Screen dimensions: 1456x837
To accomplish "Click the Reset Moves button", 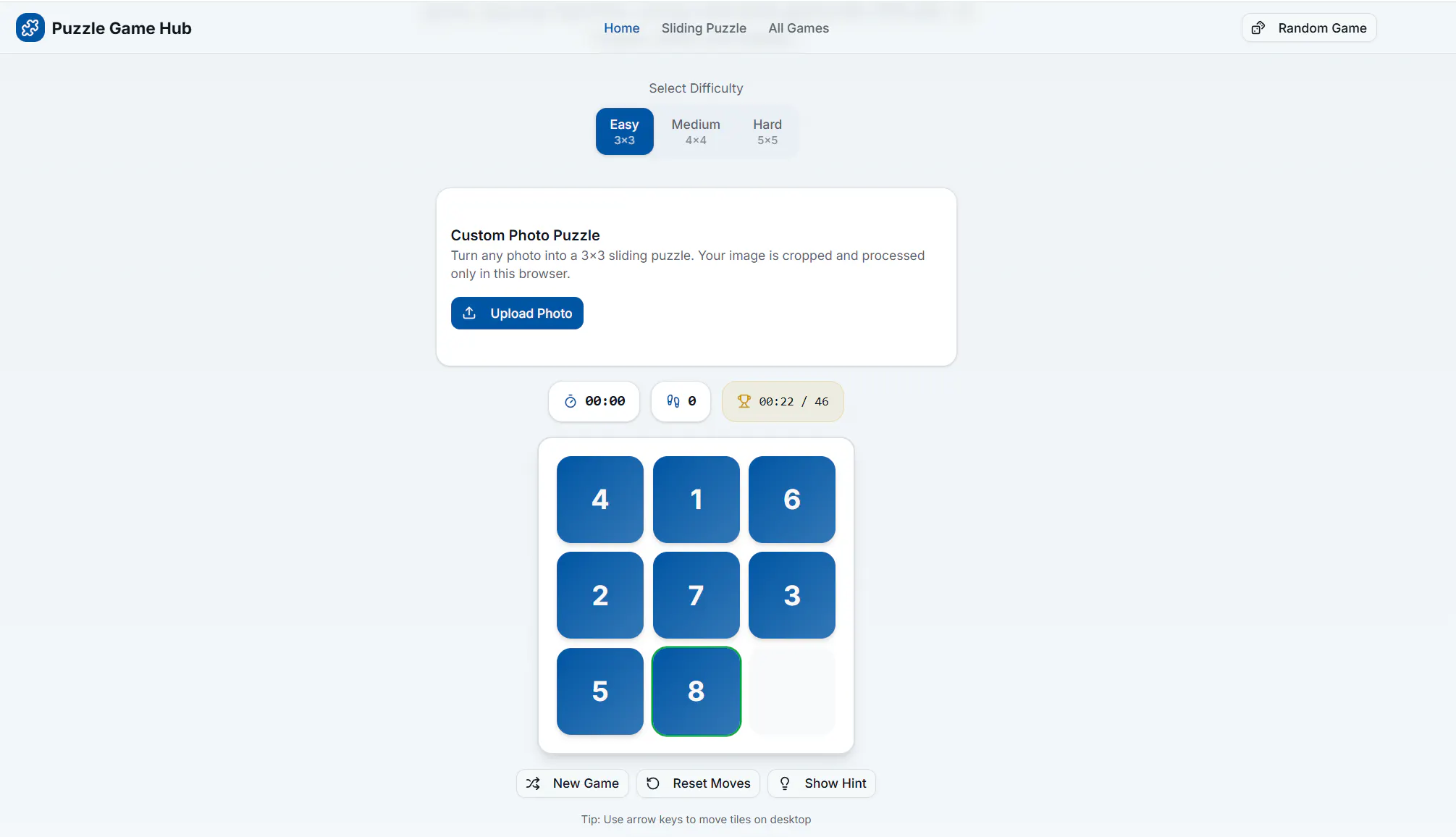I will click(x=698, y=783).
